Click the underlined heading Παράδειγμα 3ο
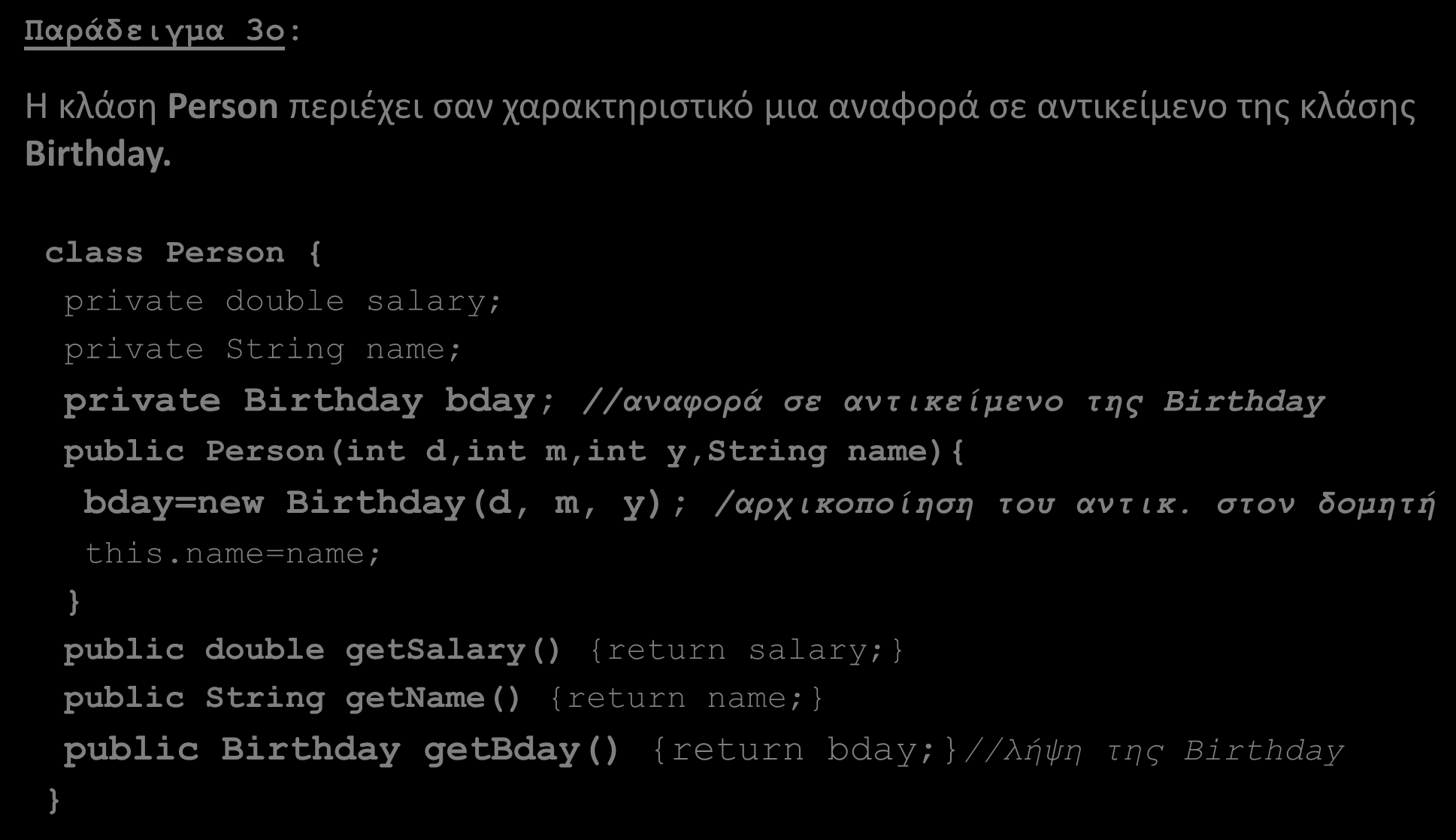The height and width of the screenshot is (840, 1456). (155, 32)
